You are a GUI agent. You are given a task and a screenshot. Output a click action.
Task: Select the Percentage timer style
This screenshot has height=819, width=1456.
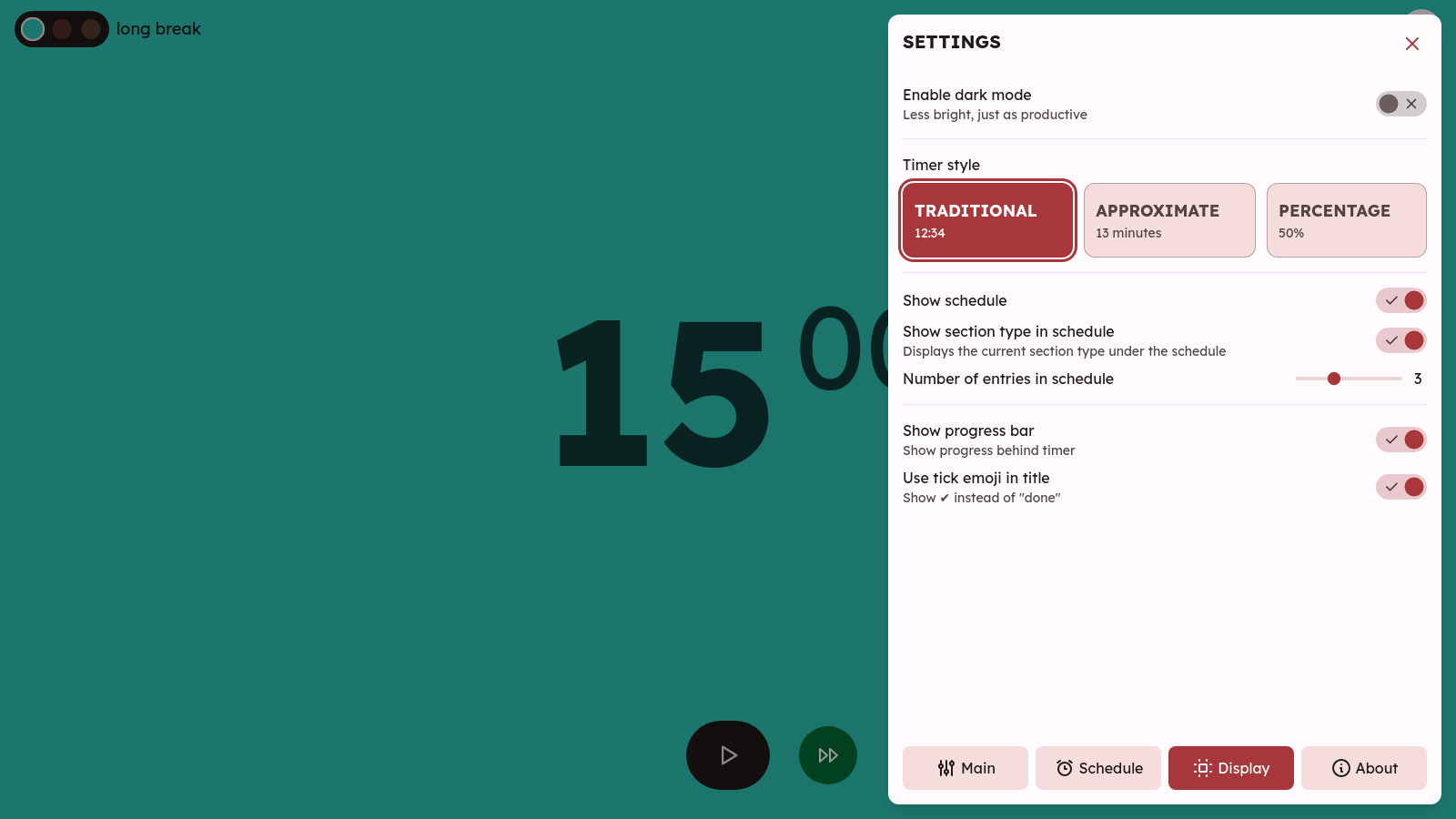pos(1346,220)
